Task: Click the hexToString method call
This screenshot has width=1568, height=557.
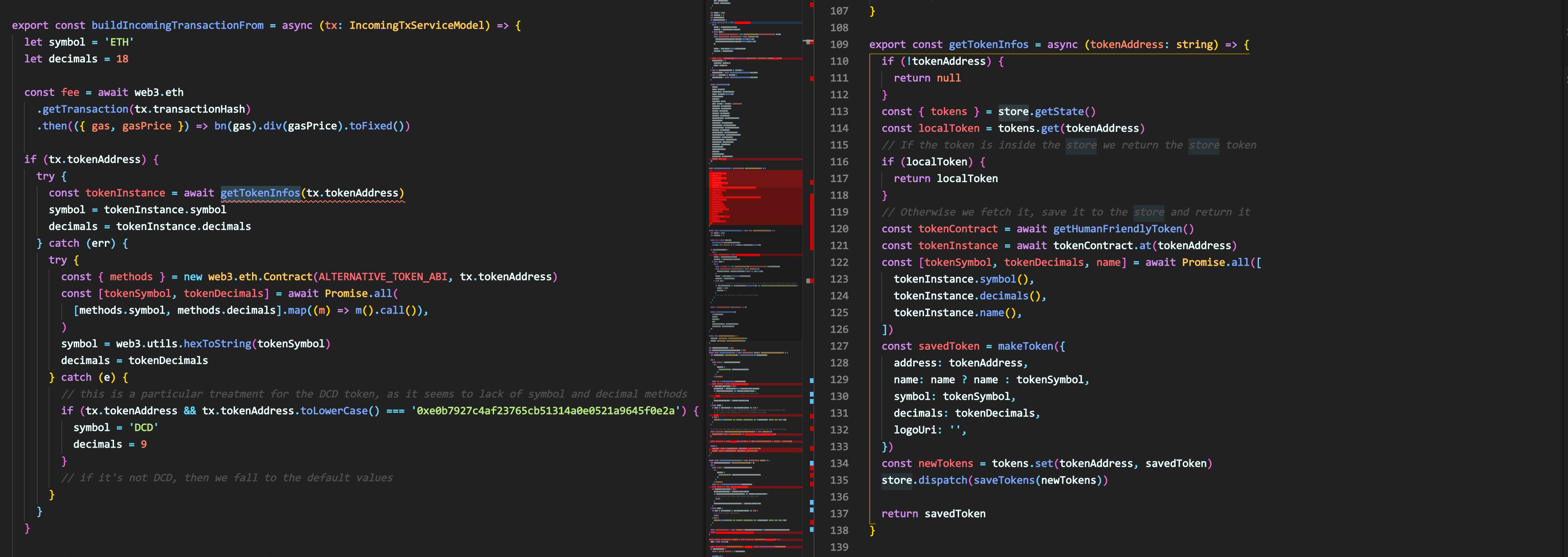Action: pos(217,344)
